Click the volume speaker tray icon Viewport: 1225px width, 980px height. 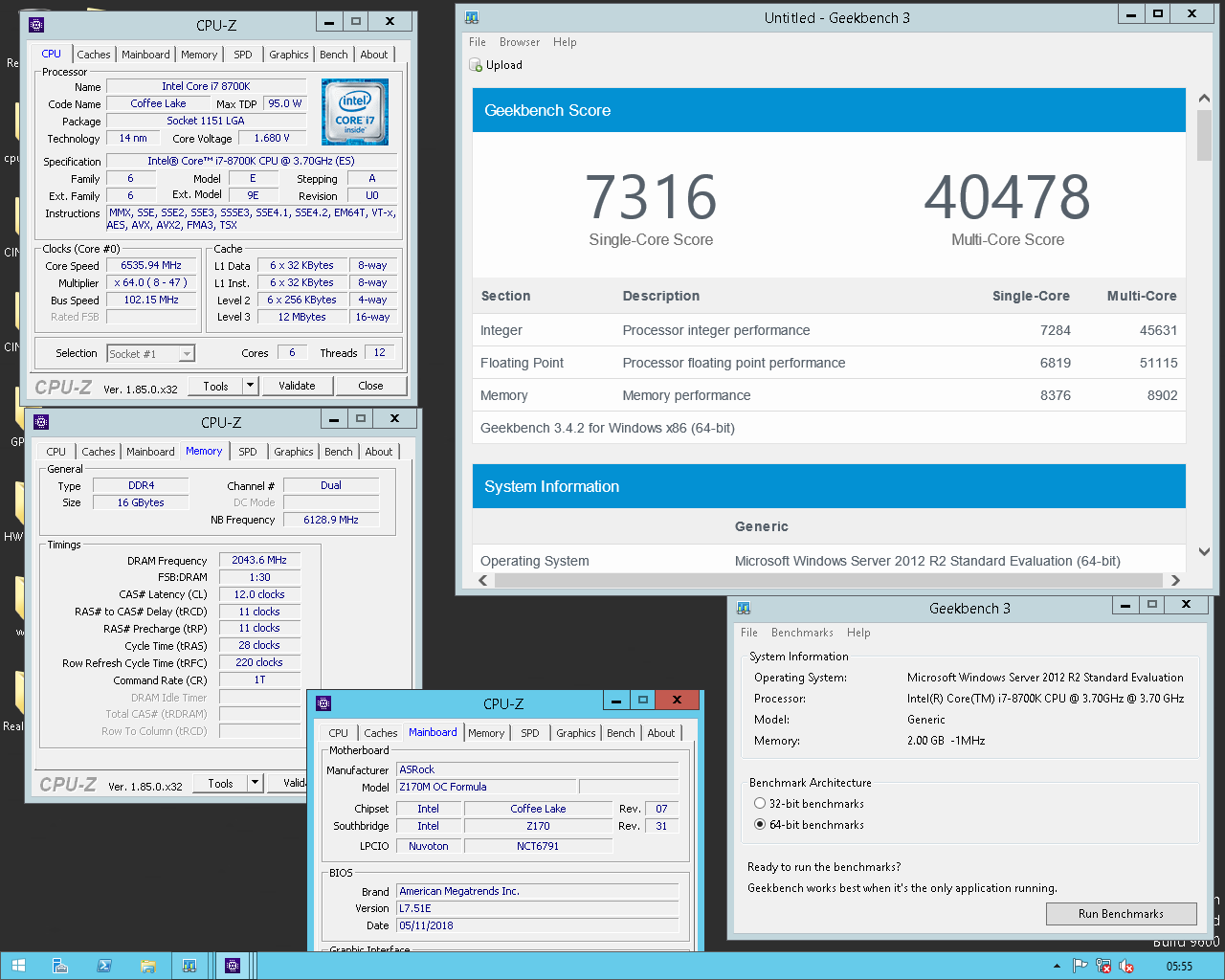coord(1126,967)
